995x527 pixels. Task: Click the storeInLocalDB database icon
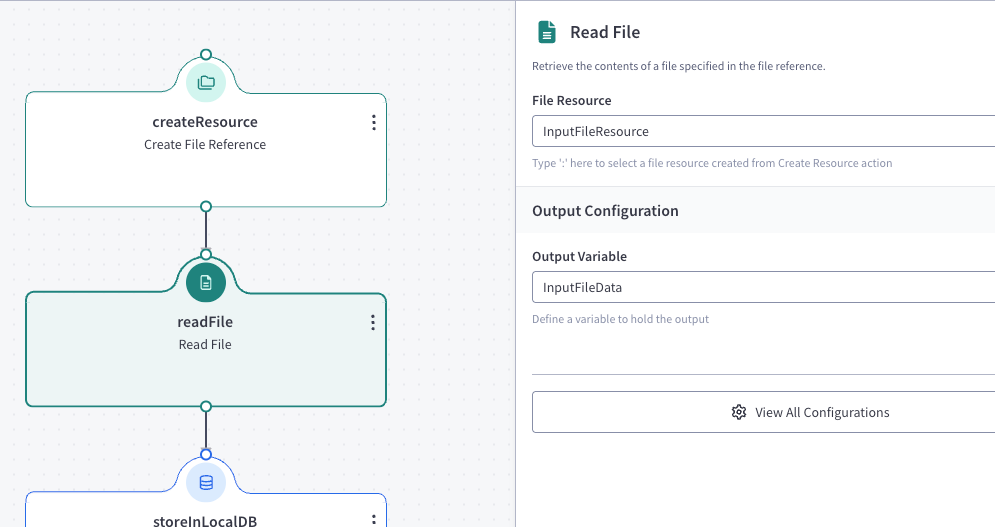coord(206,483)
